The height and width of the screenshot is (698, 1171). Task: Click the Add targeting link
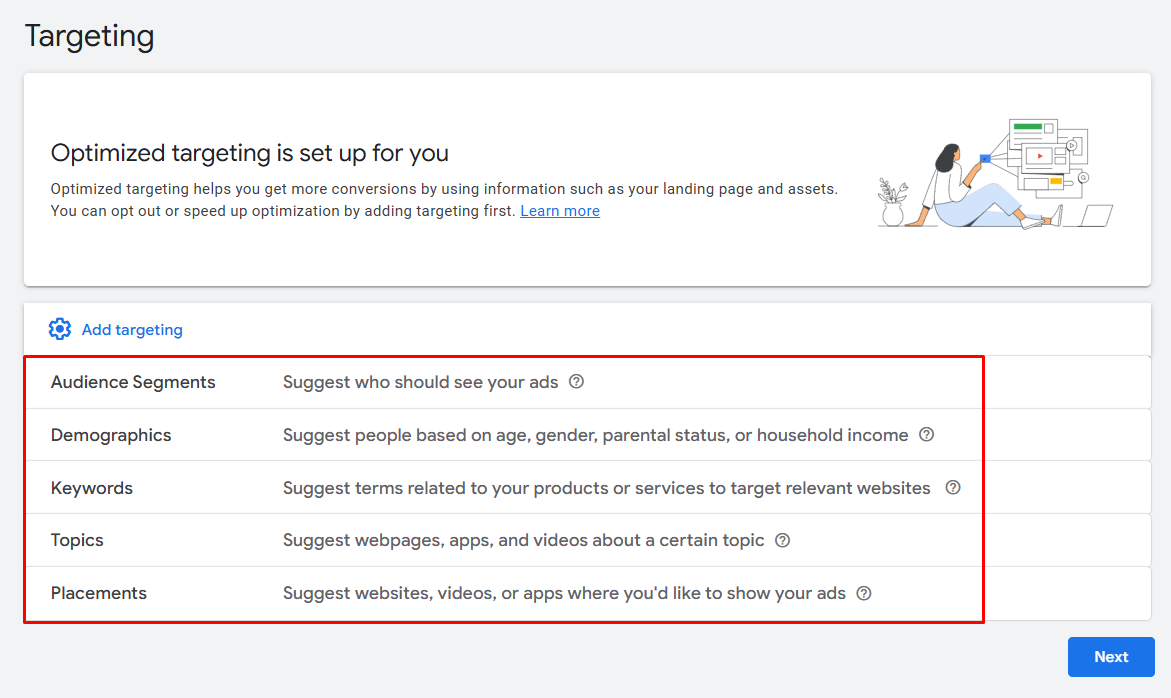click(132, 330)
